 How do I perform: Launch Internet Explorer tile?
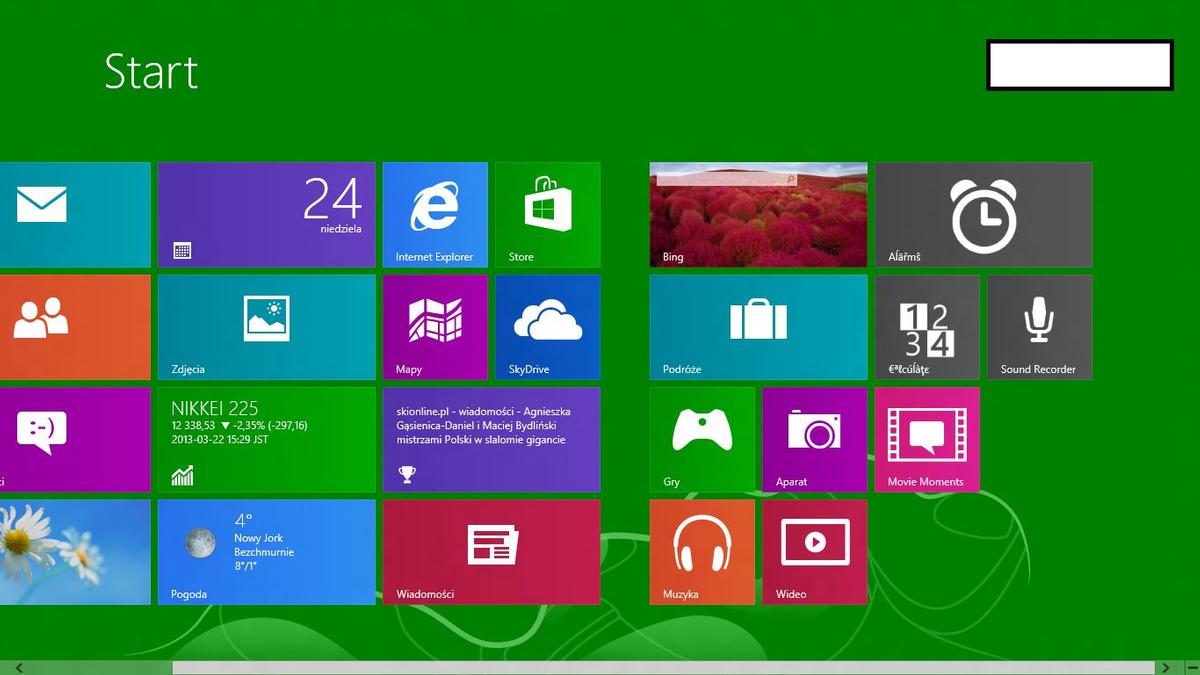[x=435, y=215]
